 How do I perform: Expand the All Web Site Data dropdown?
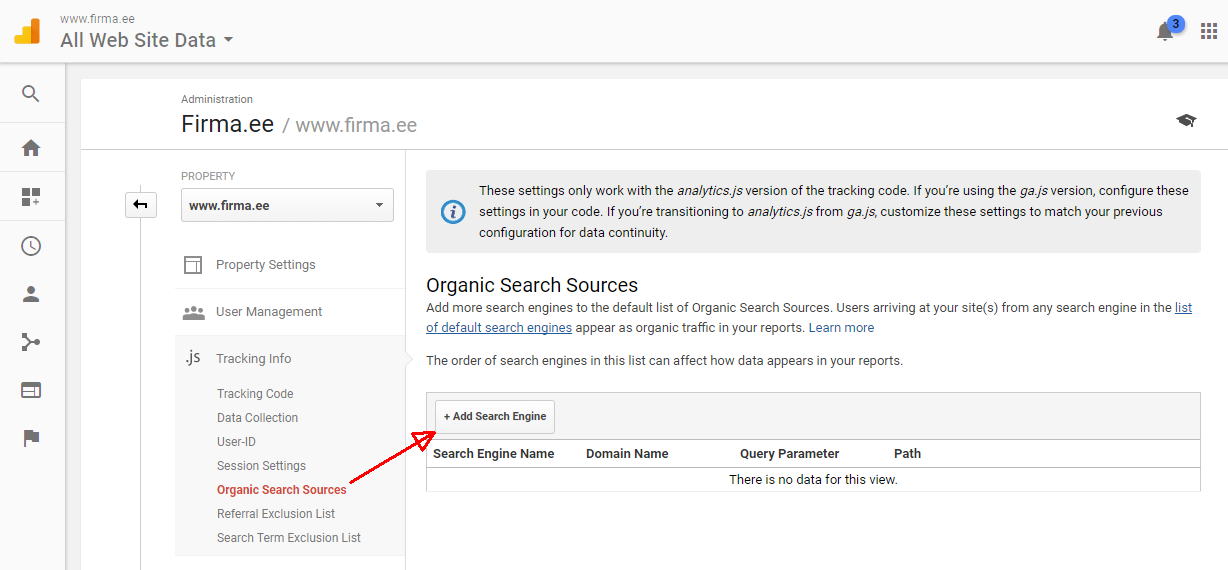point(146,41)
